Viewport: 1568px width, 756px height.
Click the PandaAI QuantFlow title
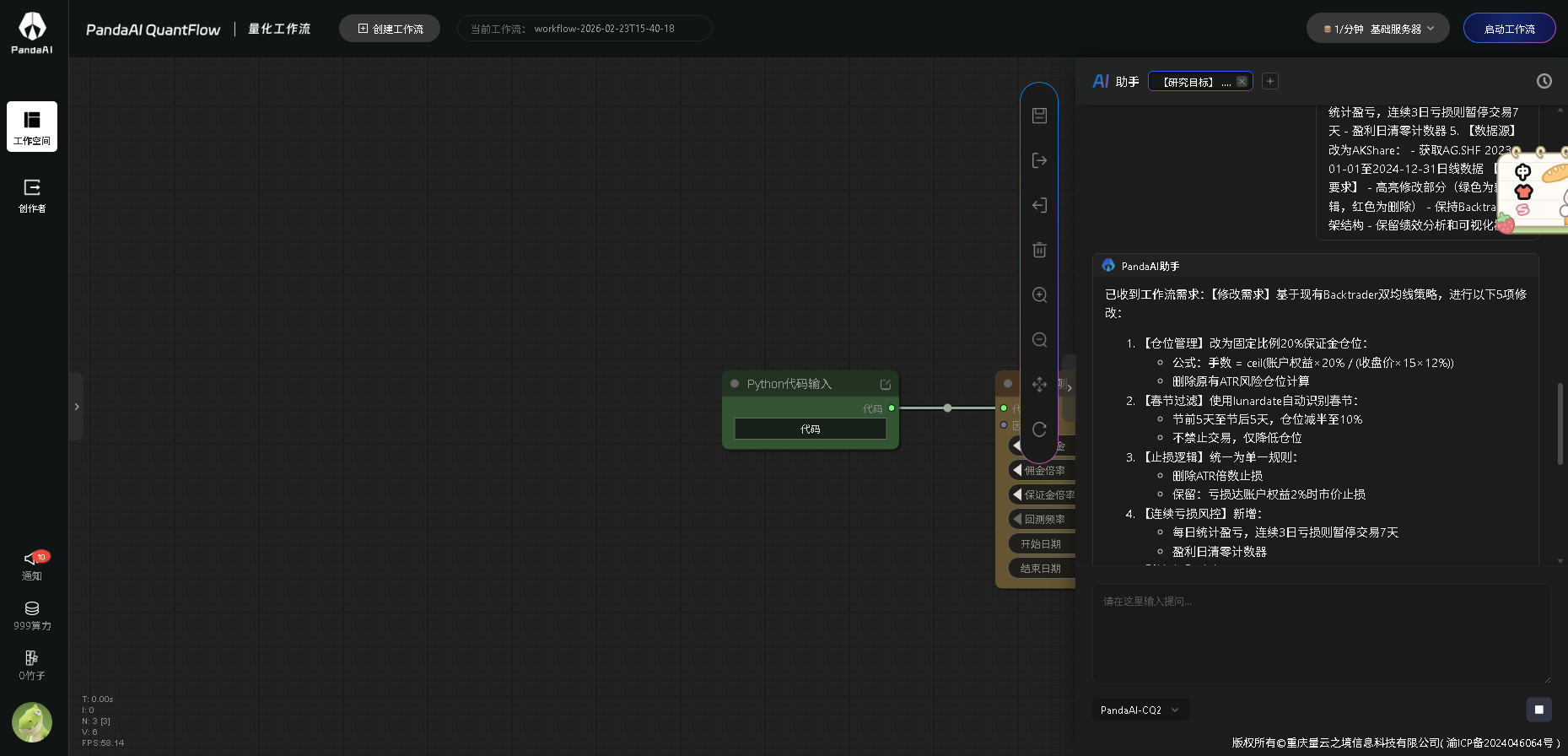(153, 30)
